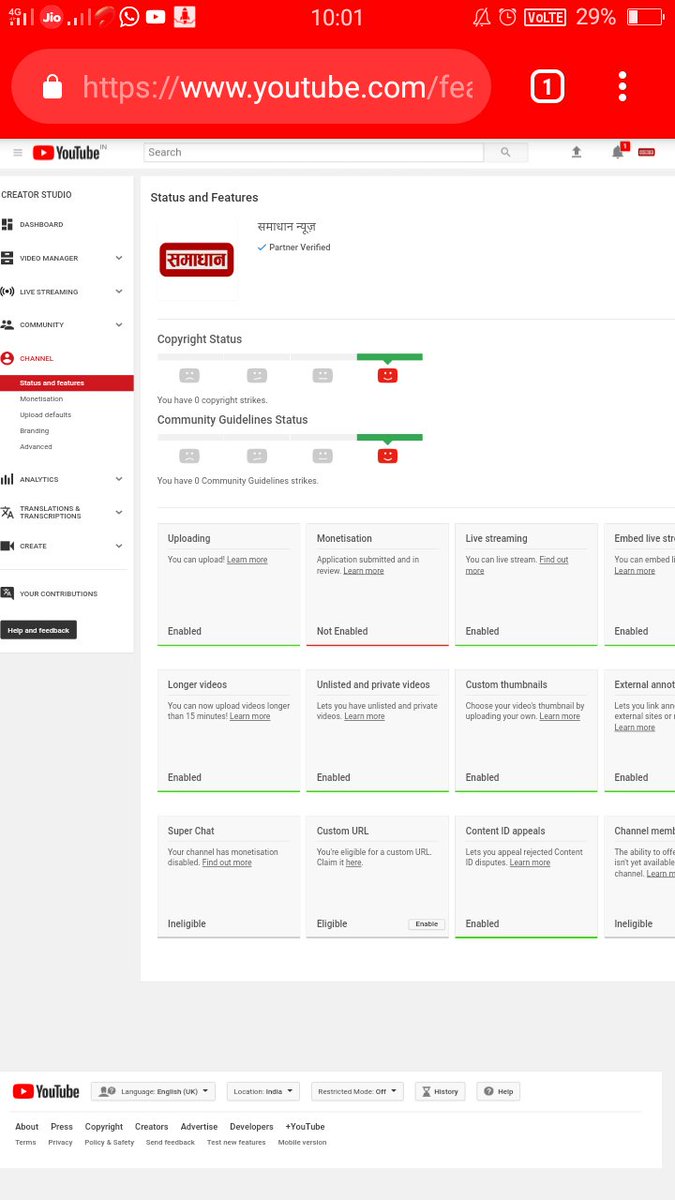
Task: Click the Community people icon
Action: click(x=7, y=325)
